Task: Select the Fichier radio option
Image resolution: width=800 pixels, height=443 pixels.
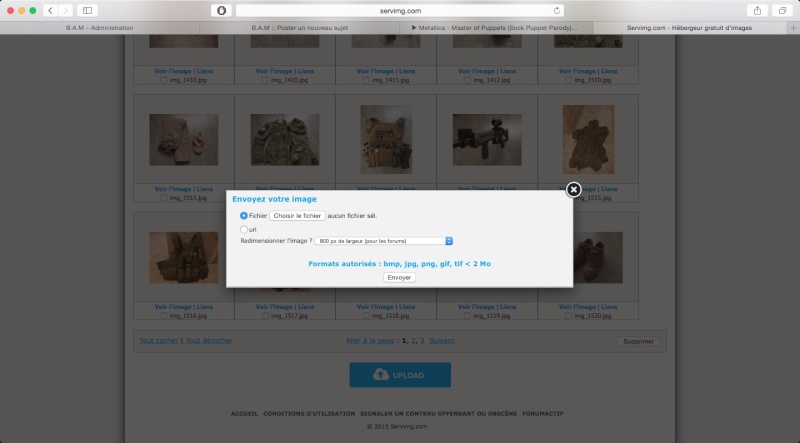Action: click(244, 216)
